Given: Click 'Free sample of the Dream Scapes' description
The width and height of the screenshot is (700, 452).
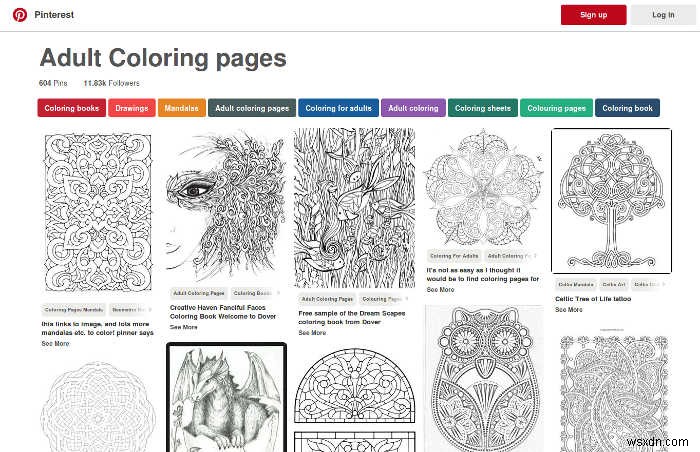Looking at the screenshot, I should coord(352,318).
